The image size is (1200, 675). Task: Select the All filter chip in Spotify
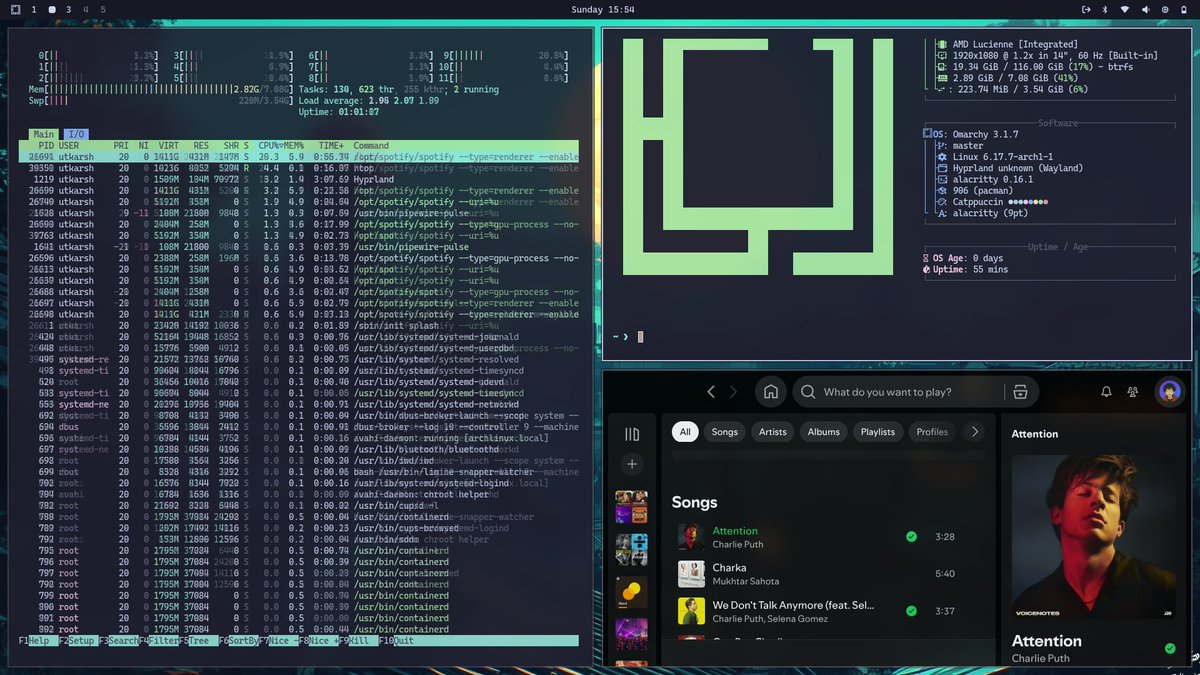(x=685, y=432)
